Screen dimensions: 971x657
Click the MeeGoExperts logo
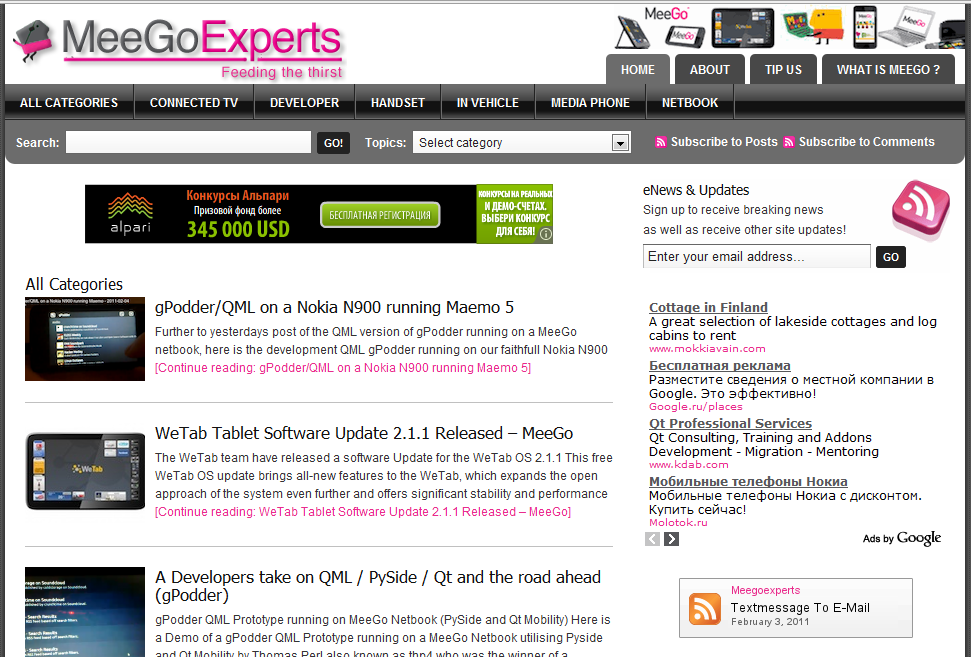click(x=178, y=48)
